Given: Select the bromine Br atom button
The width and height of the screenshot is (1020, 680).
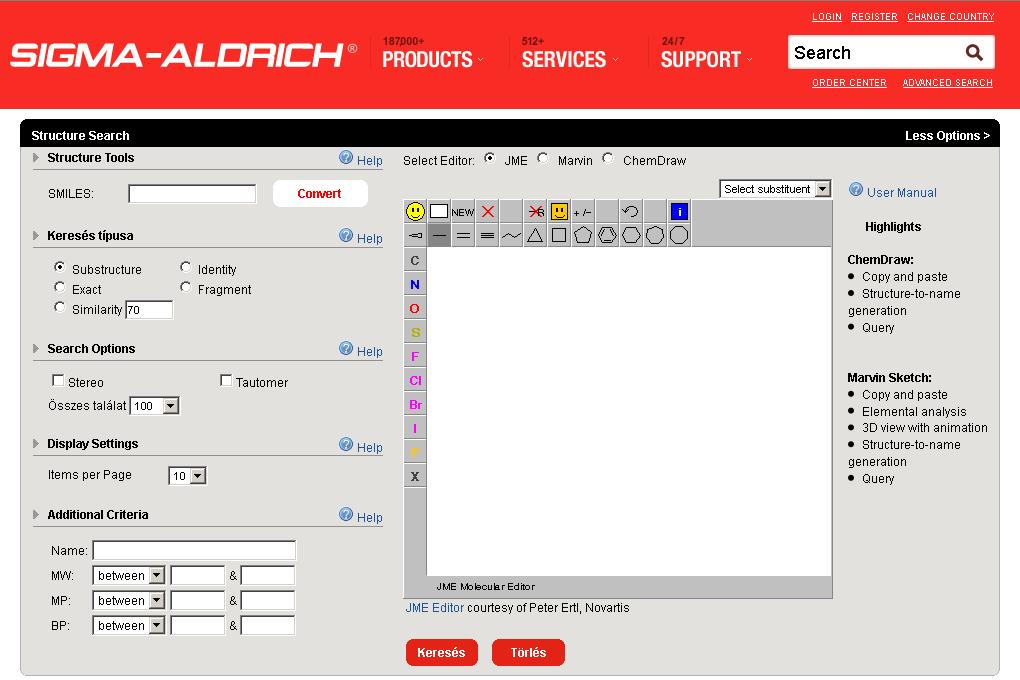Looking at the screenshot, I should [415, 405].
